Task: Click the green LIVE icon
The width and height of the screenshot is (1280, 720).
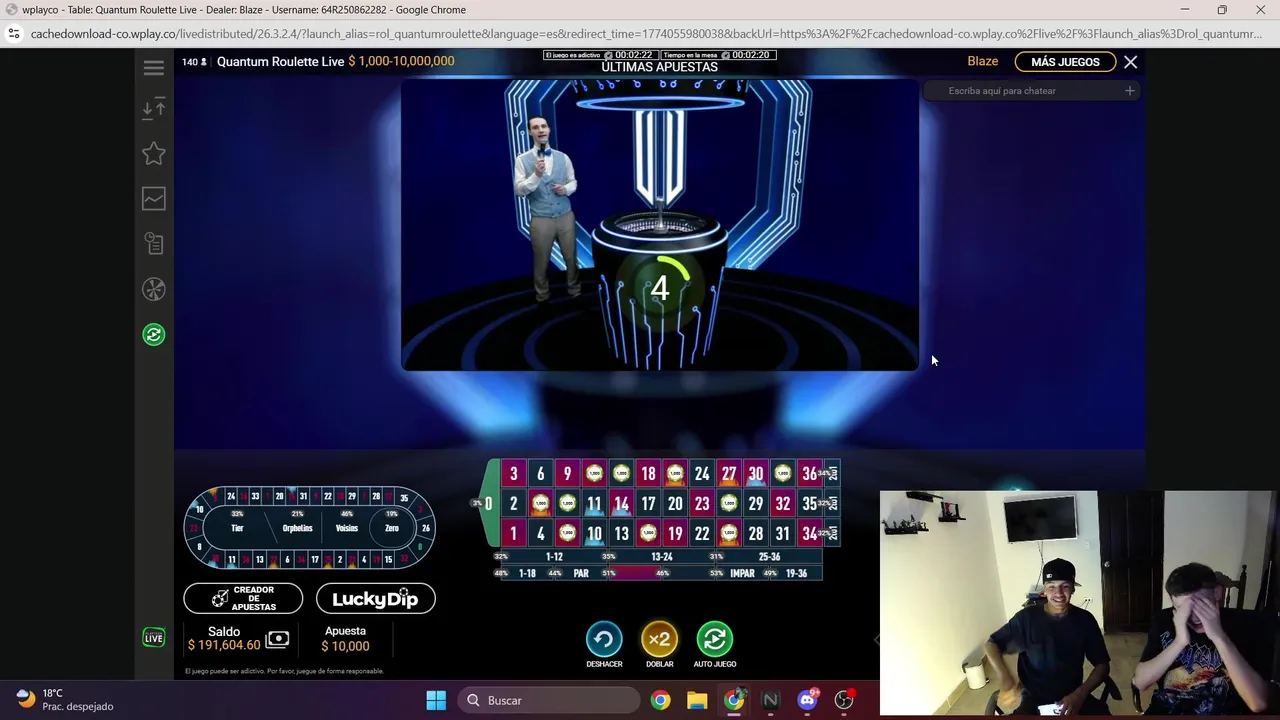Action: point(153,637)
